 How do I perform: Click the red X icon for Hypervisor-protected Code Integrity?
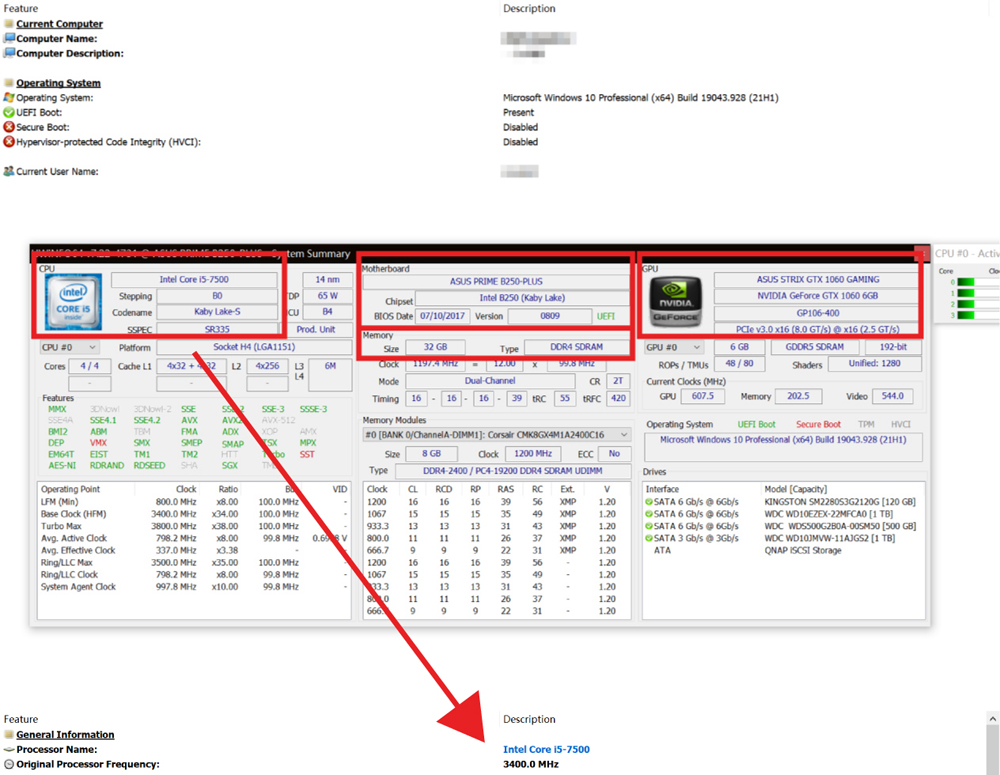tap(9, 142)
